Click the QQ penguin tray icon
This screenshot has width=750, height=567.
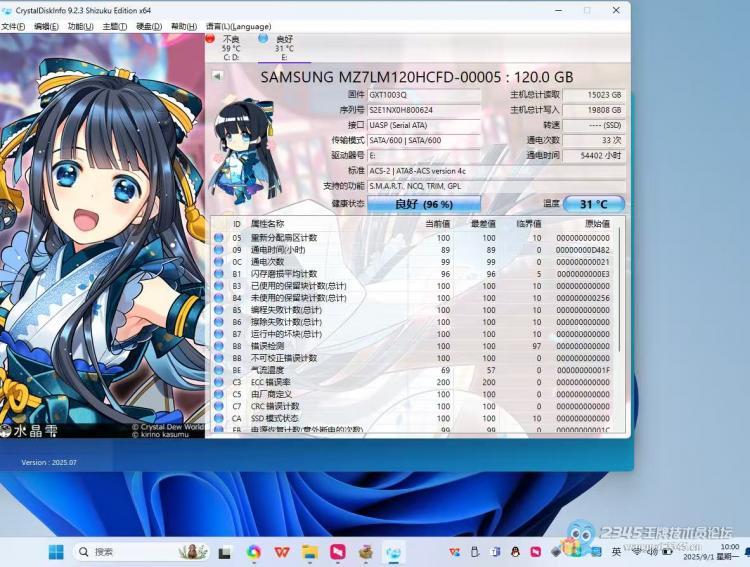516,552
